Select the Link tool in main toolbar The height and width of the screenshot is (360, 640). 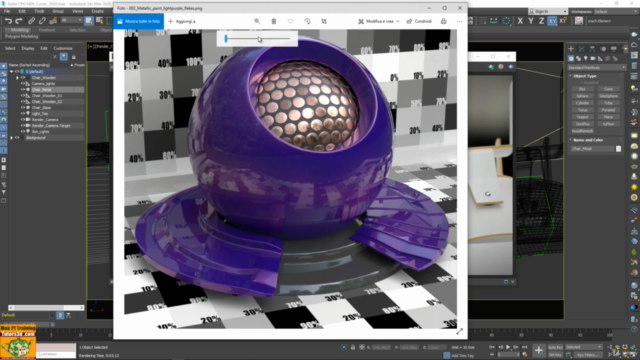point(31,21)
